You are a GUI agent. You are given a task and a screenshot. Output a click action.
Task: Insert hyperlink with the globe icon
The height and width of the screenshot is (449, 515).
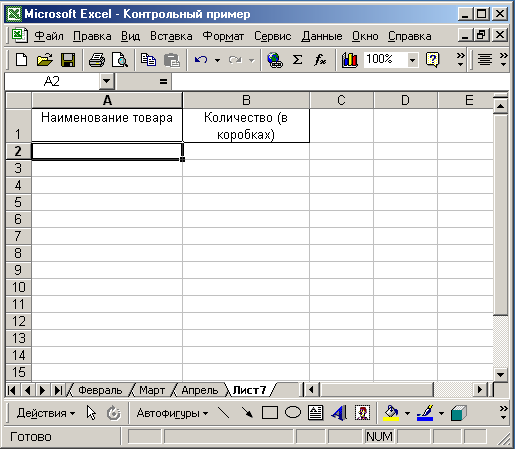coord(275,60)
